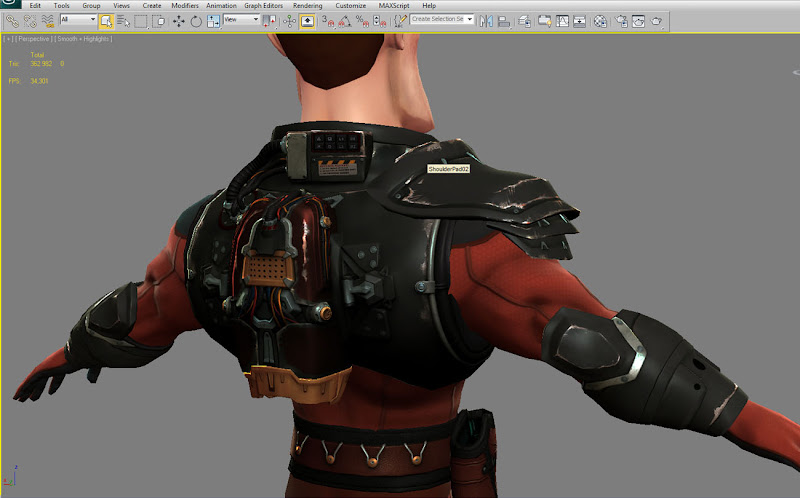800x498 pixels.
Task: Click the Select and Link tool
Action: 12,21
